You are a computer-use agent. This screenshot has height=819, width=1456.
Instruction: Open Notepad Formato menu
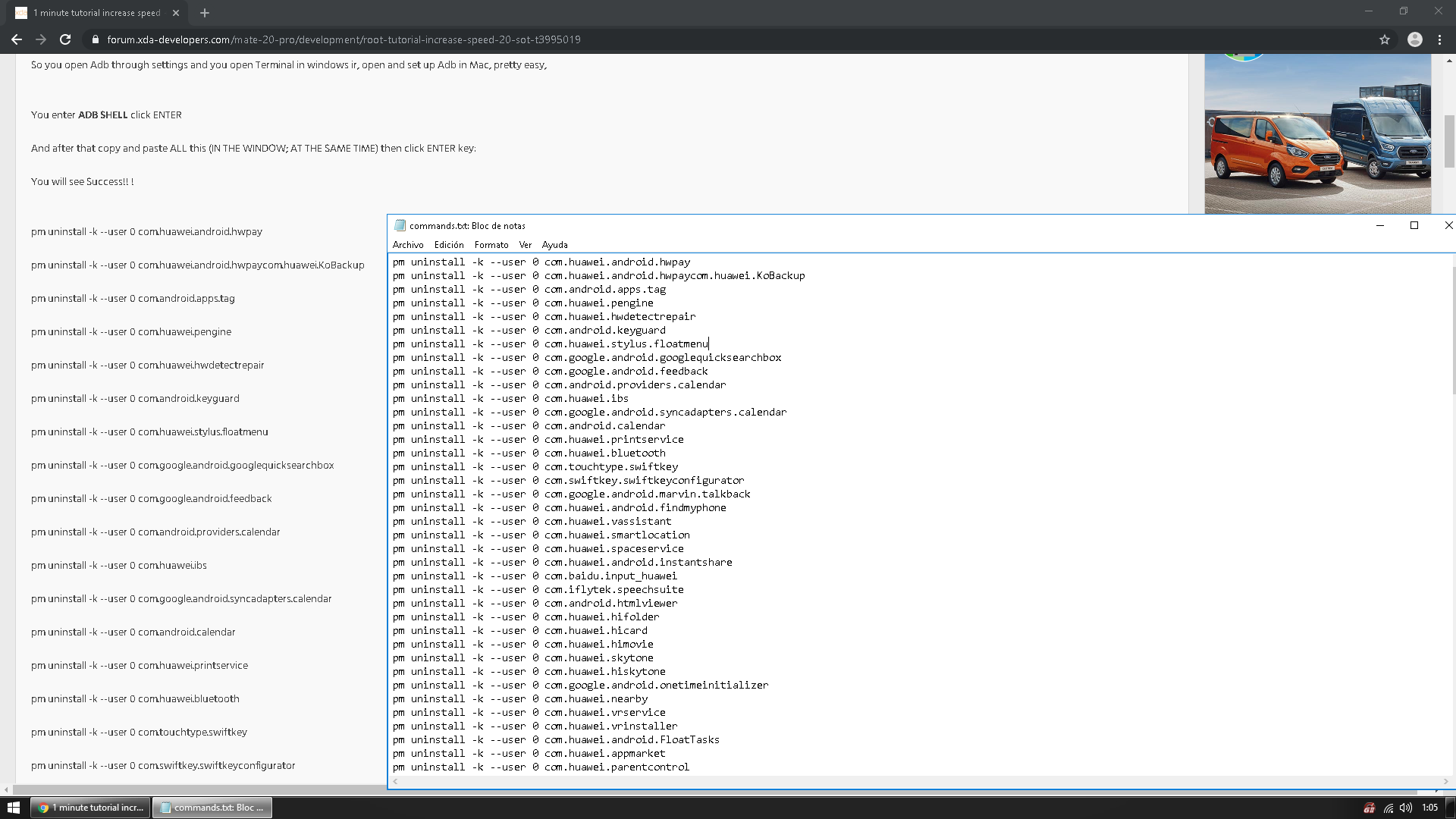(x=491, y=245)
